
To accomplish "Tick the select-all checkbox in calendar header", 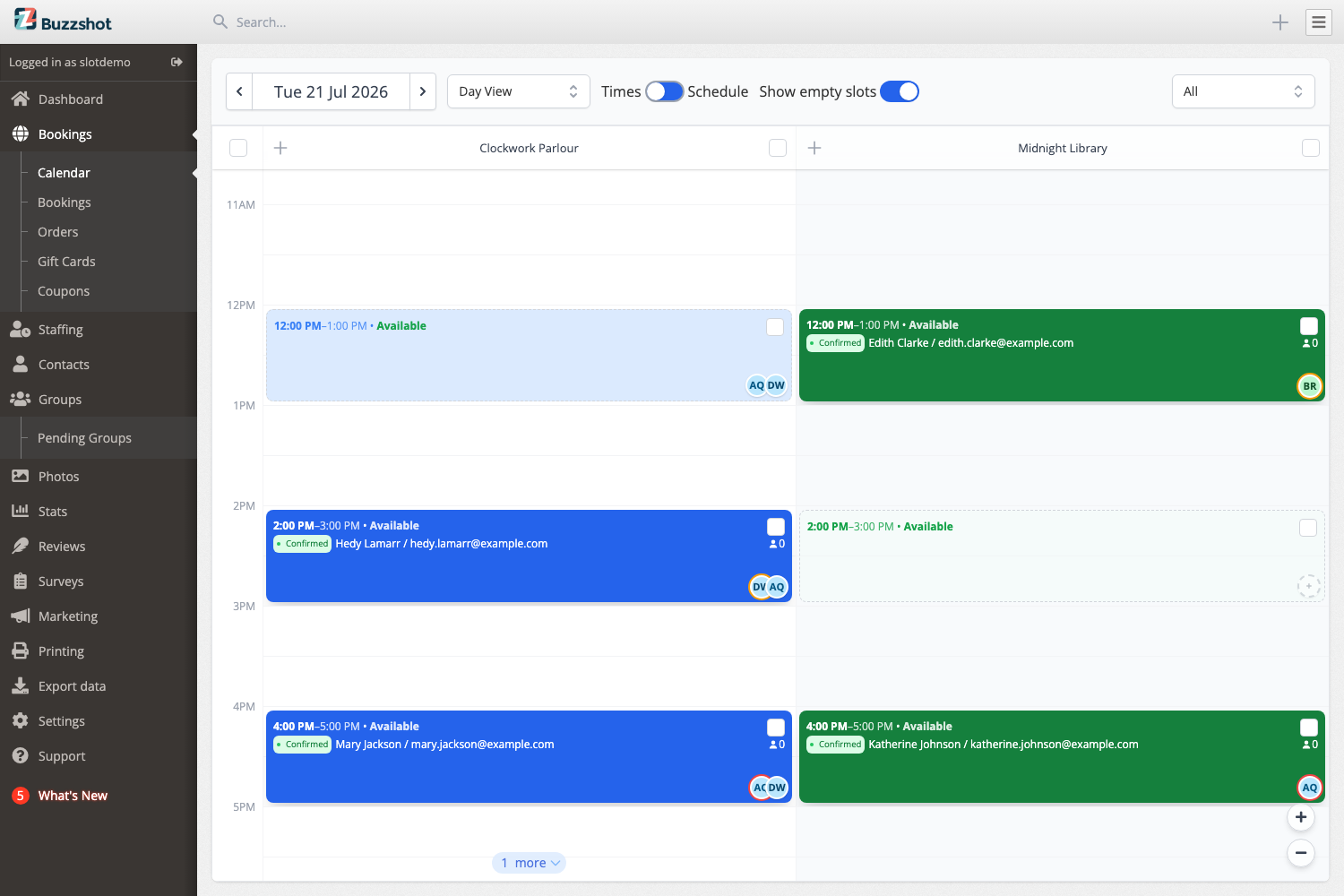I will [238, 148].
